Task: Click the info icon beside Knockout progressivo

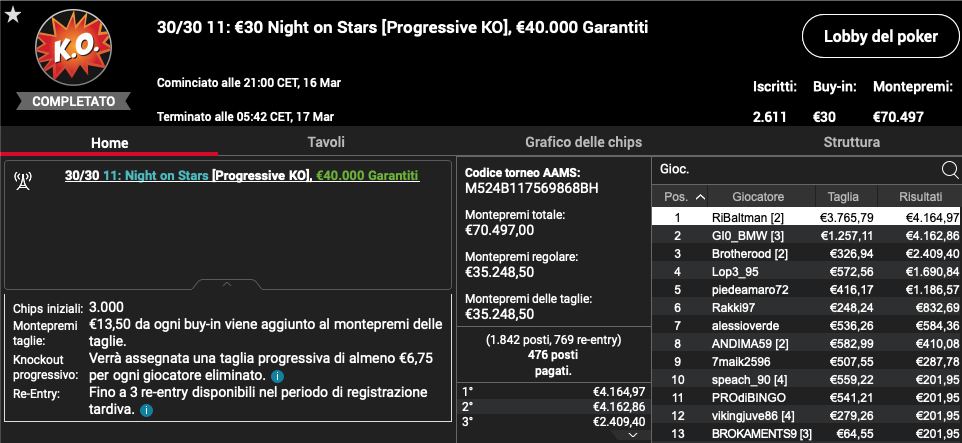Action: point(277,376)
